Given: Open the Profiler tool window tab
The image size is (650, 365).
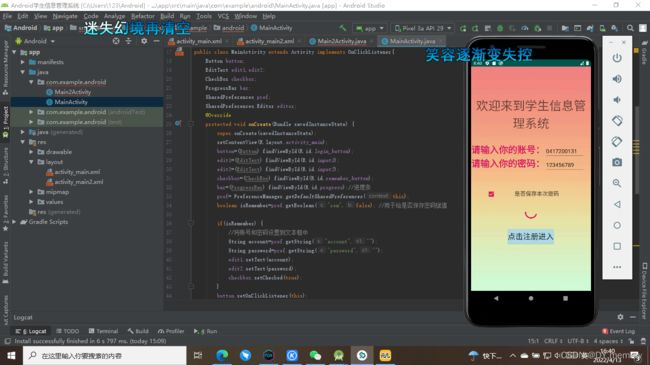Looking at the screenshot, I should (171, 331).
